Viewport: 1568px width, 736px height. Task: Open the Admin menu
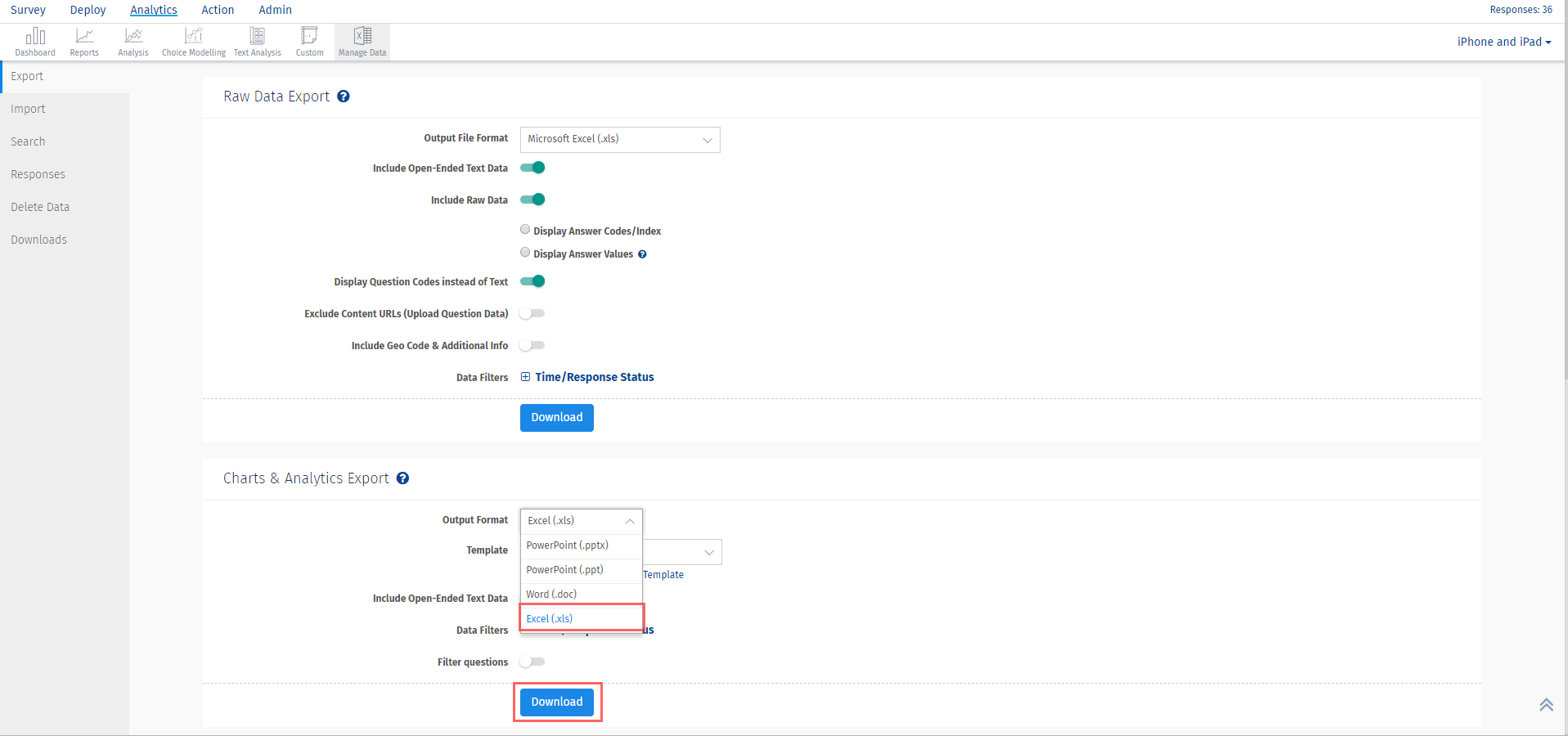pyautogui.click(x=275, y=10)
